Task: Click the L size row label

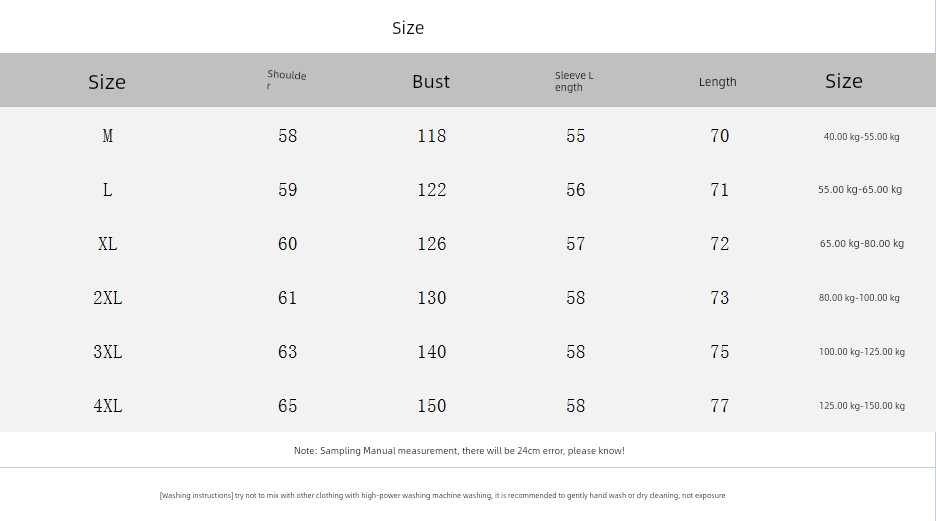Action: 107,190
